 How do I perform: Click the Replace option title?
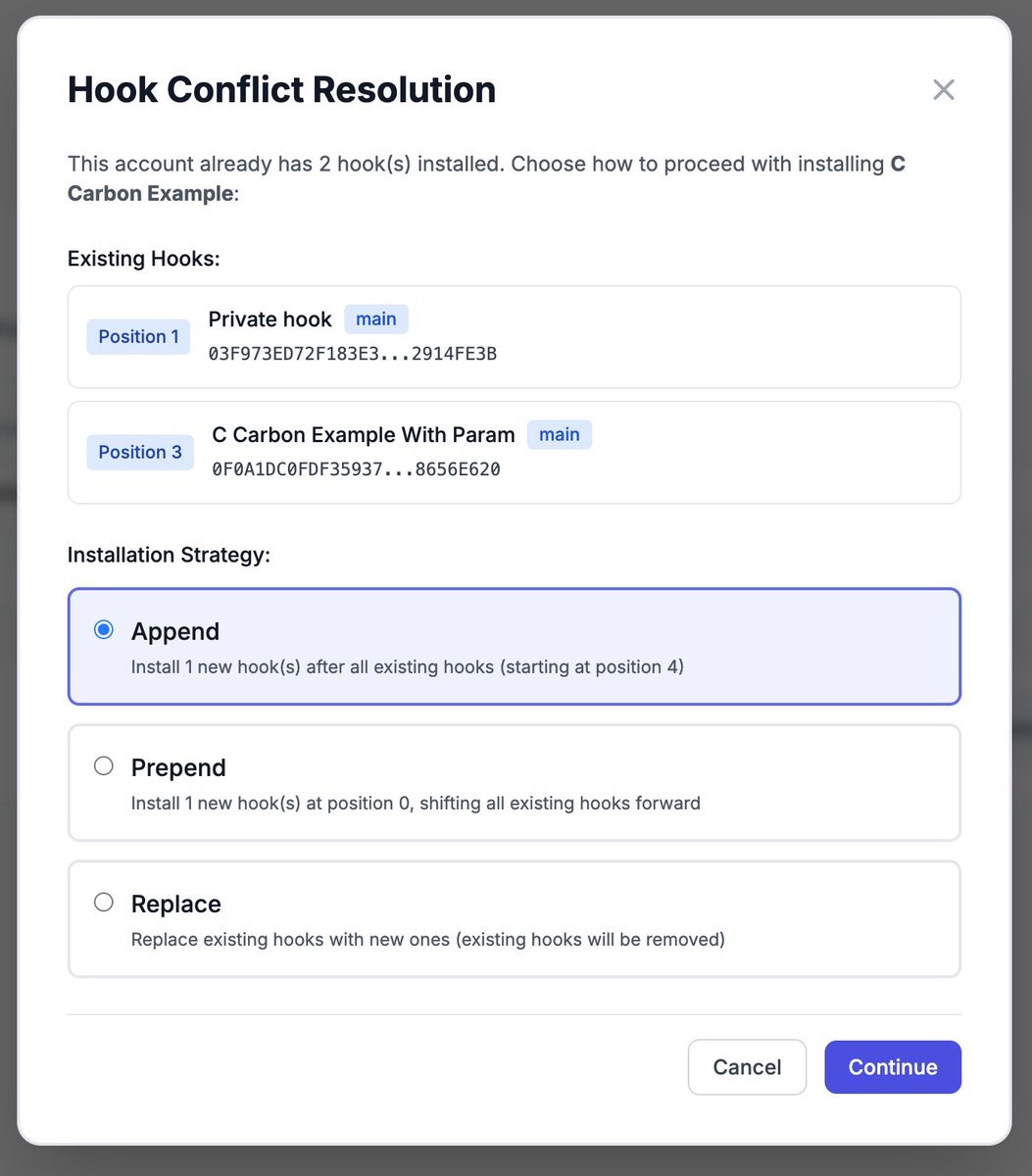[176, 904]
